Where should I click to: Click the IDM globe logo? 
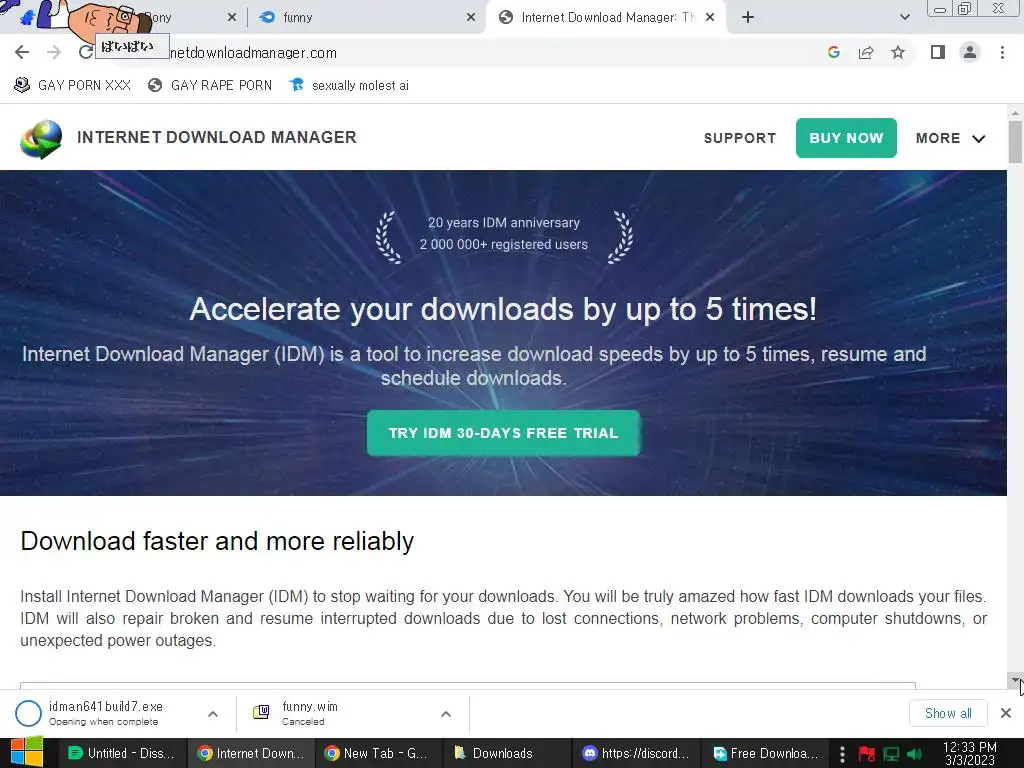[41, 138]
